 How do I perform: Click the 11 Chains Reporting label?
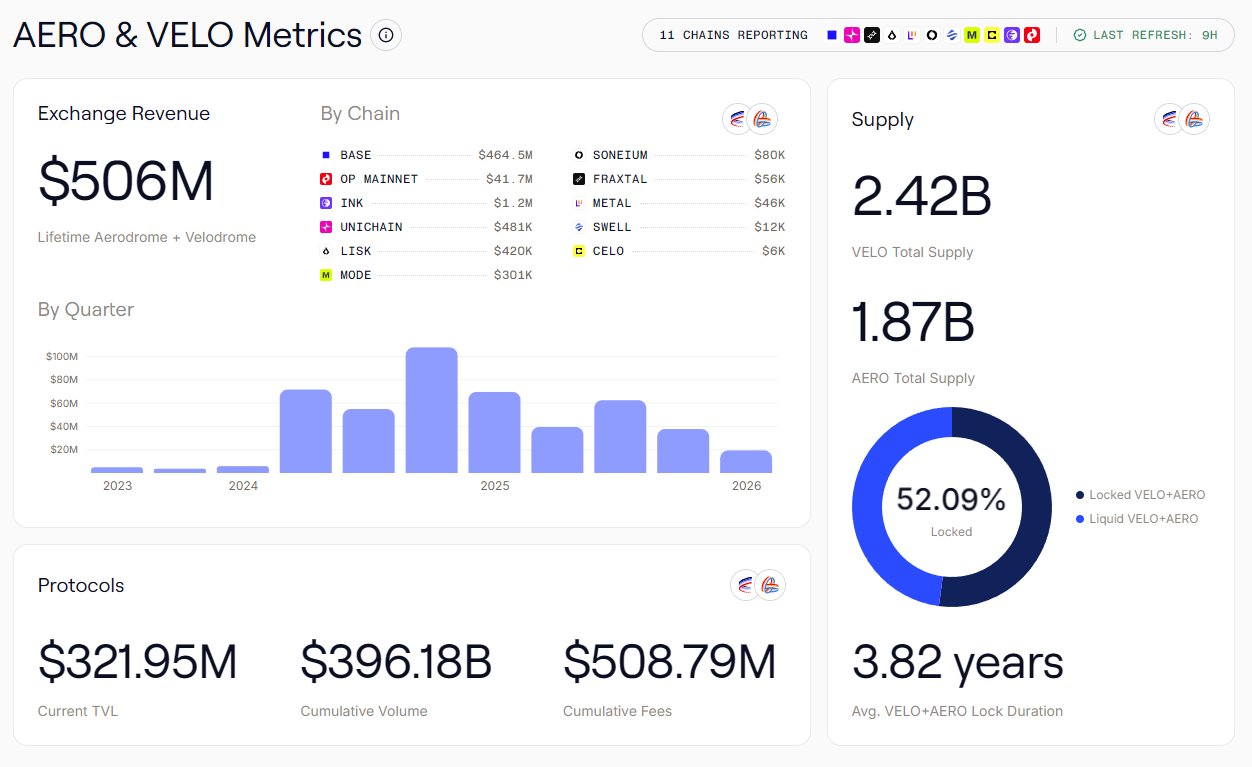click(x=733, y=35)
